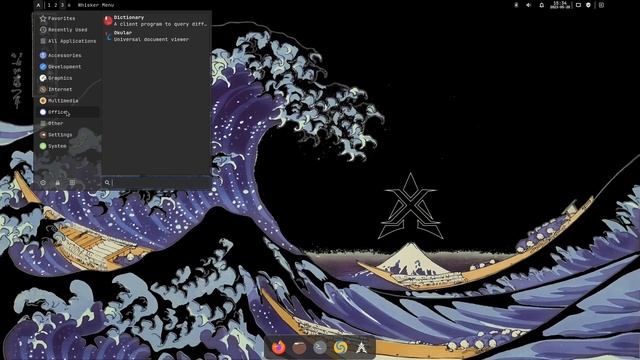Click the Arch logo launcher in top panel
The width and height of the screenshot is (640, 360).
tap(38, 5)
